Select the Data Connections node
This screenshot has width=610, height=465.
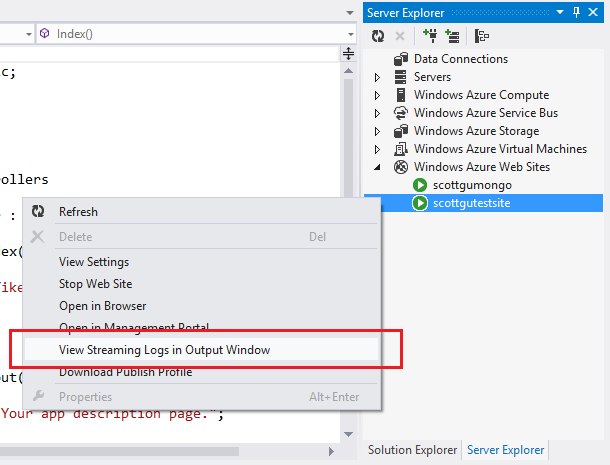[461, 59]
